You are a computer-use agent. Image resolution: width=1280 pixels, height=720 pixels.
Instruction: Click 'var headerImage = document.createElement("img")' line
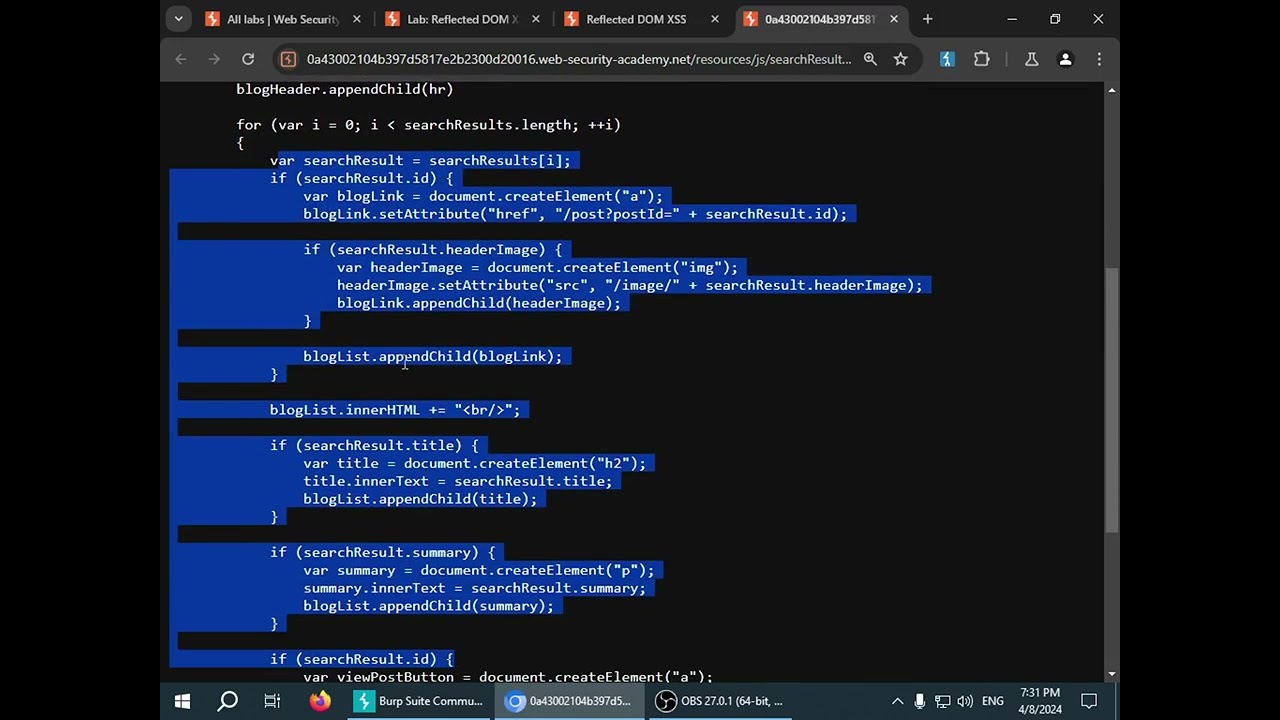537,268
